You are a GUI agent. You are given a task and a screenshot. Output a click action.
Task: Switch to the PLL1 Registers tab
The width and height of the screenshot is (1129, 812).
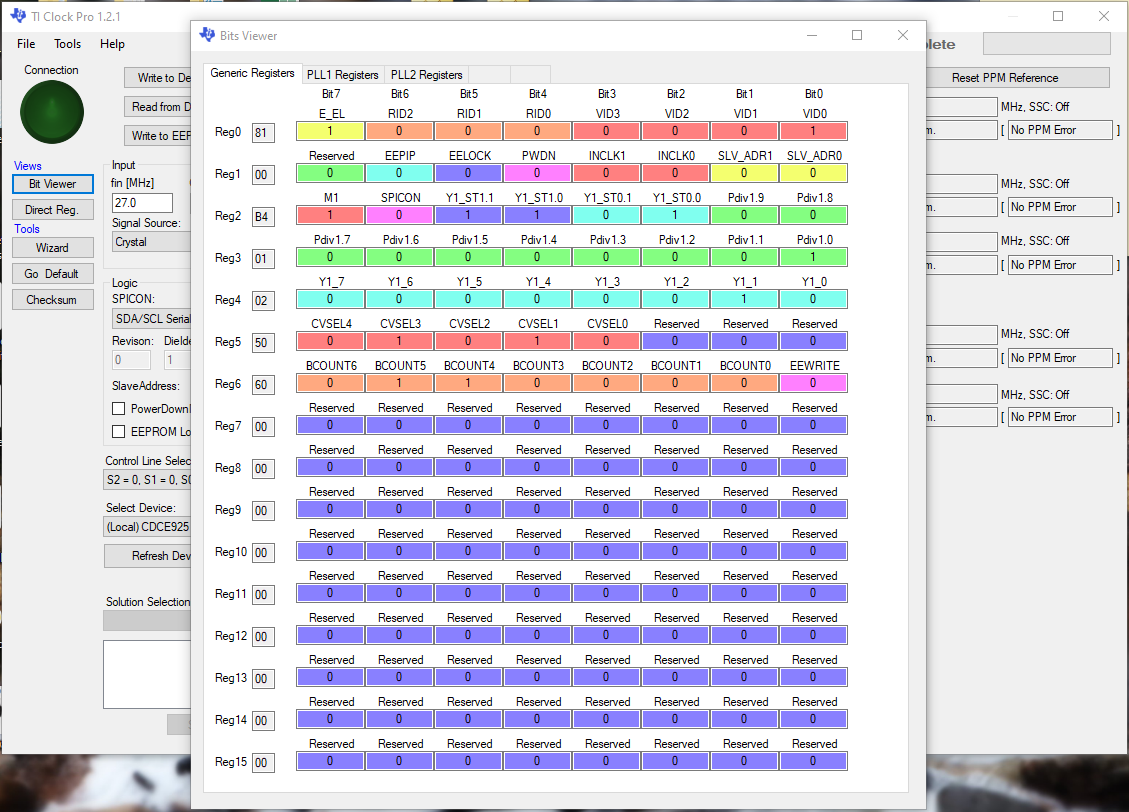click(342, 75)
